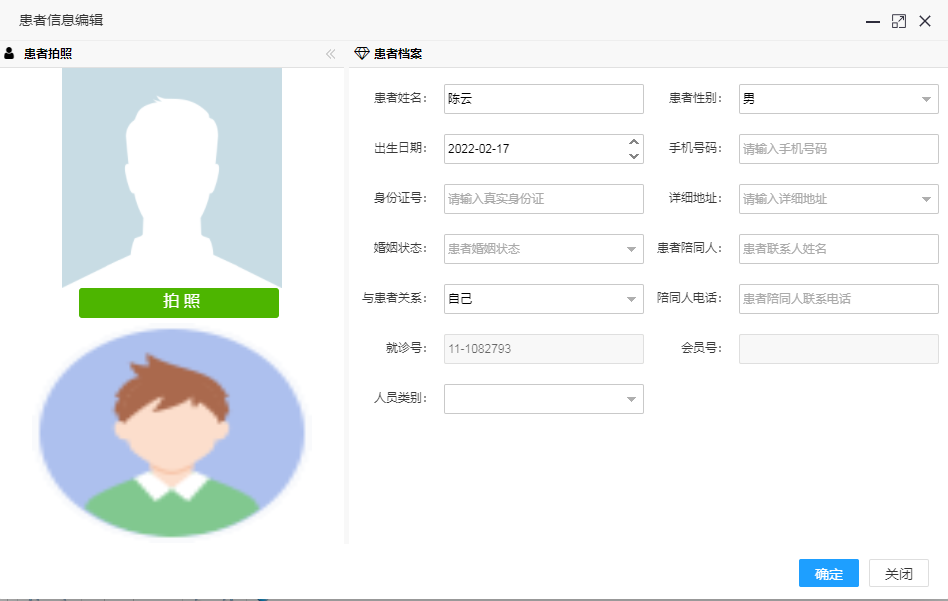The image size is (948, 601).
Task: Click the 患者信息编辑 window title
Action: (x=61, y=20)
